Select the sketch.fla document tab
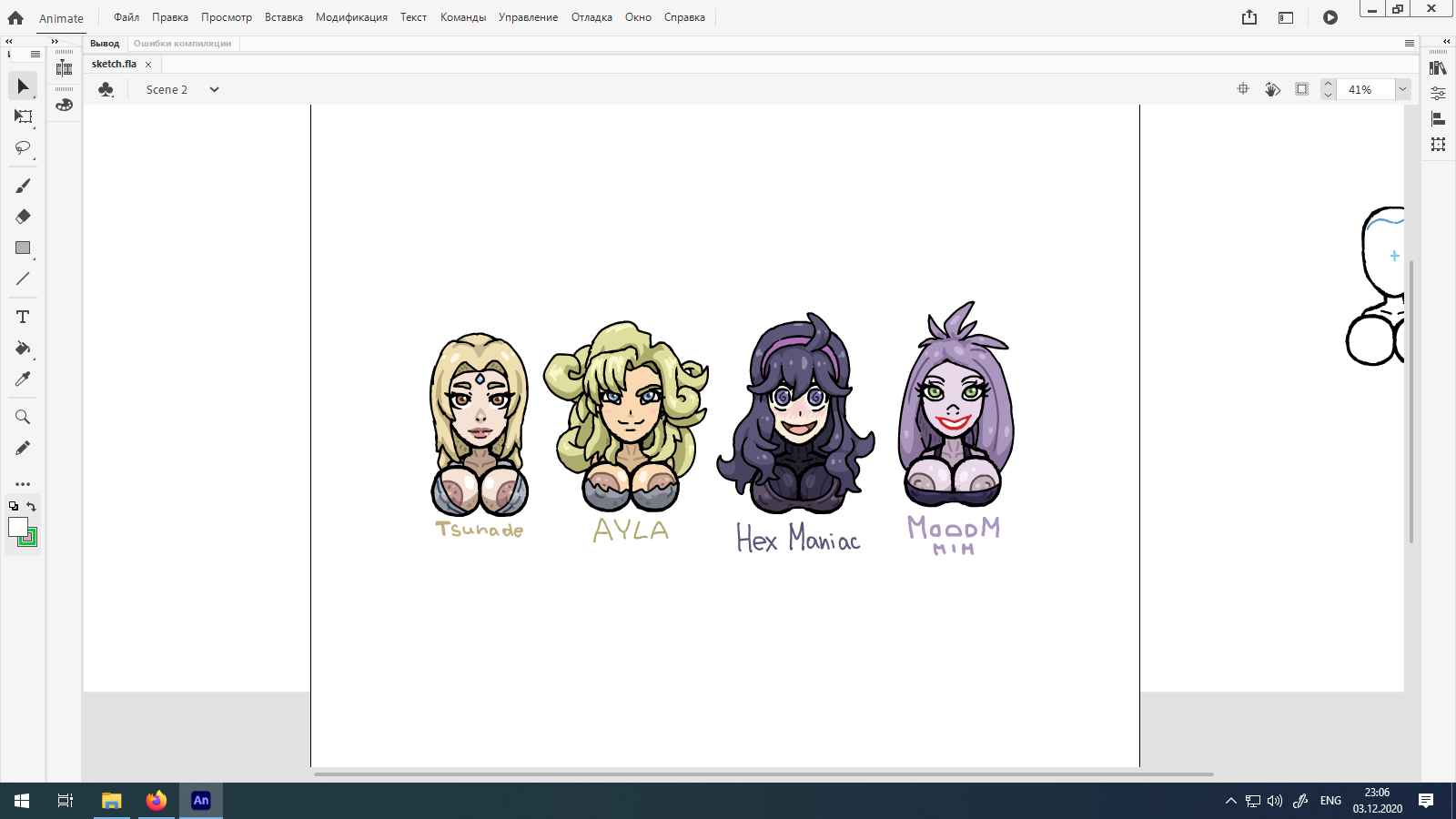The height and width of the screenshot is (819, 1456). pos(115,64)
